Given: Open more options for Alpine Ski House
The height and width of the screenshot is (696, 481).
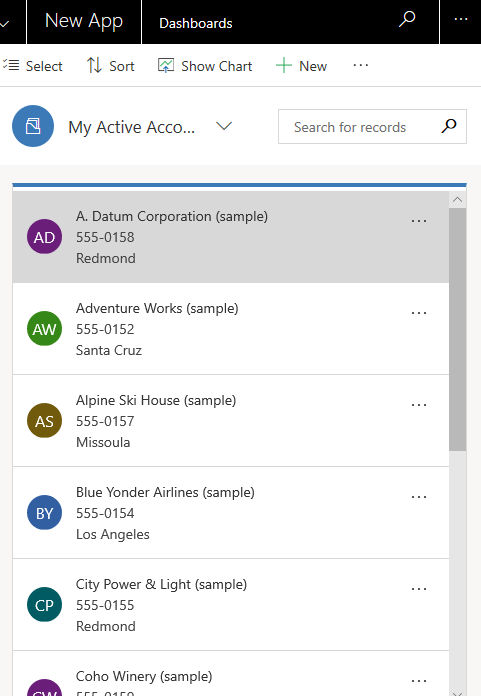Looking at the screenshot, I should pos(419,405).
